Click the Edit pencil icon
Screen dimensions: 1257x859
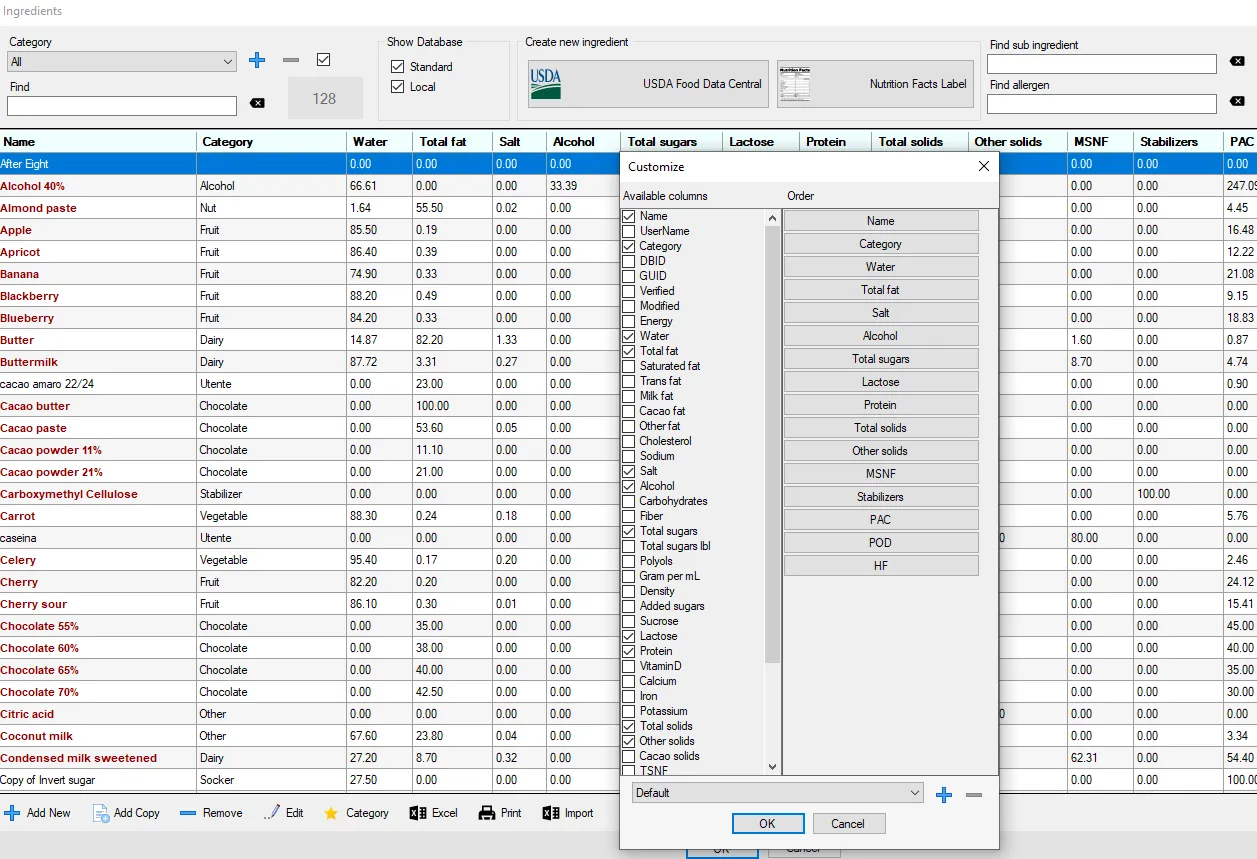272,813
